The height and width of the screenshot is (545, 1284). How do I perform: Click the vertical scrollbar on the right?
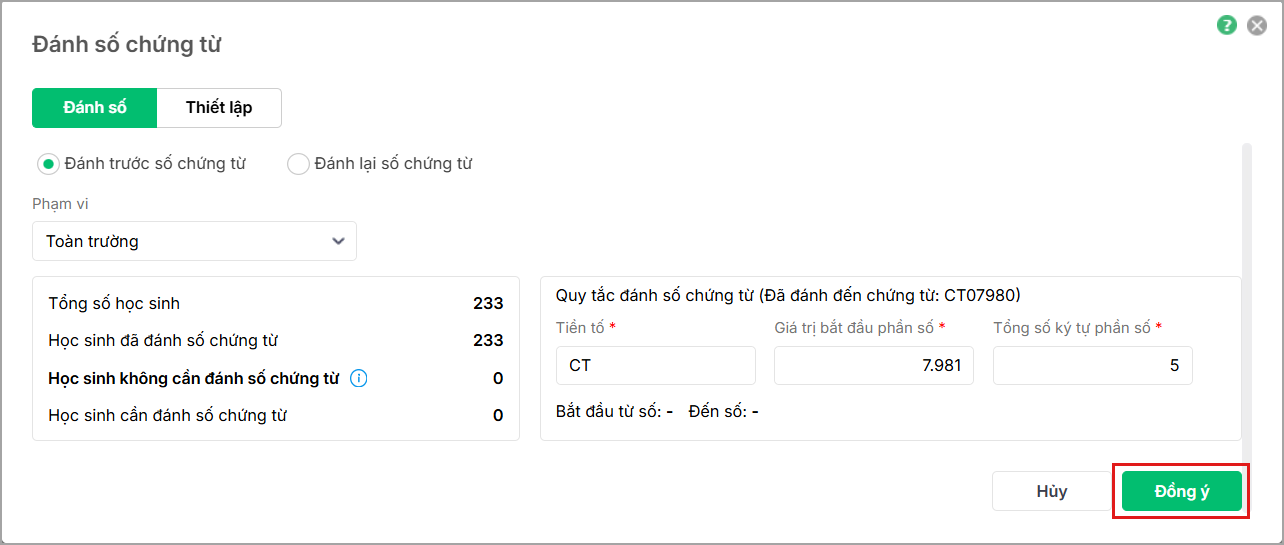pos(1246,290)
